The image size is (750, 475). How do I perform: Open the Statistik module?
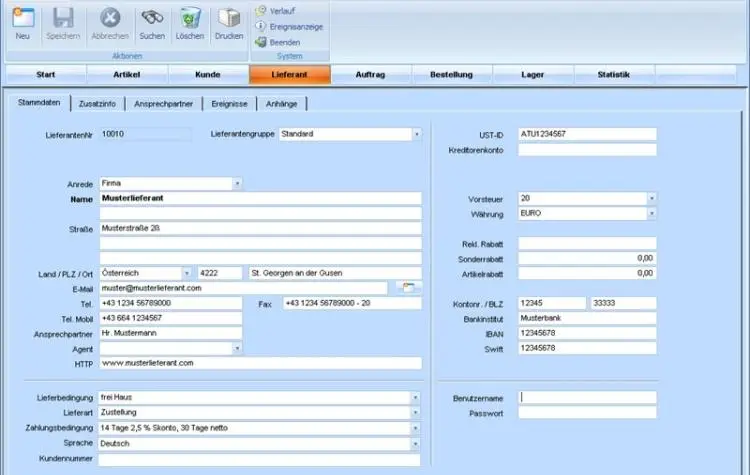tap(613, 75)
